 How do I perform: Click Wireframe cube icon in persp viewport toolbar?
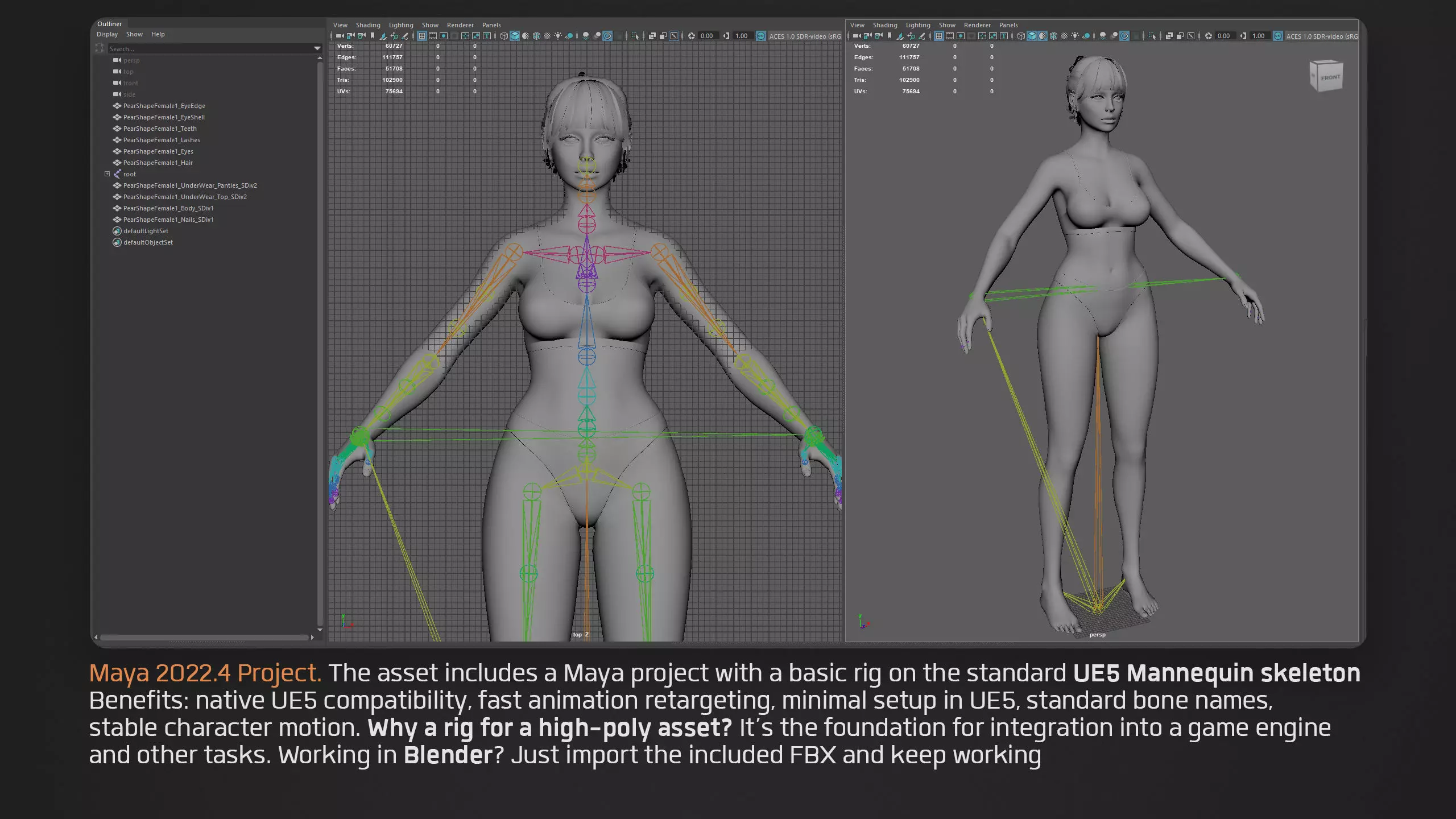click(x=1021, y=36)
